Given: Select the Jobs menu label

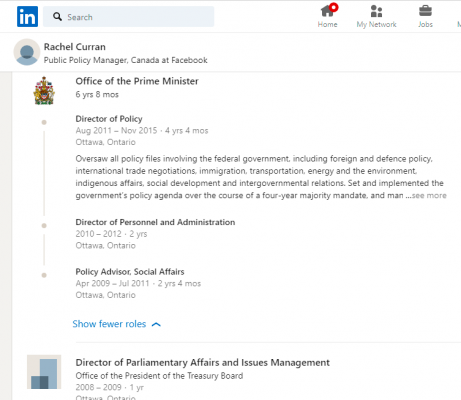Looking at the screenshot, I should tap(425, 24).
